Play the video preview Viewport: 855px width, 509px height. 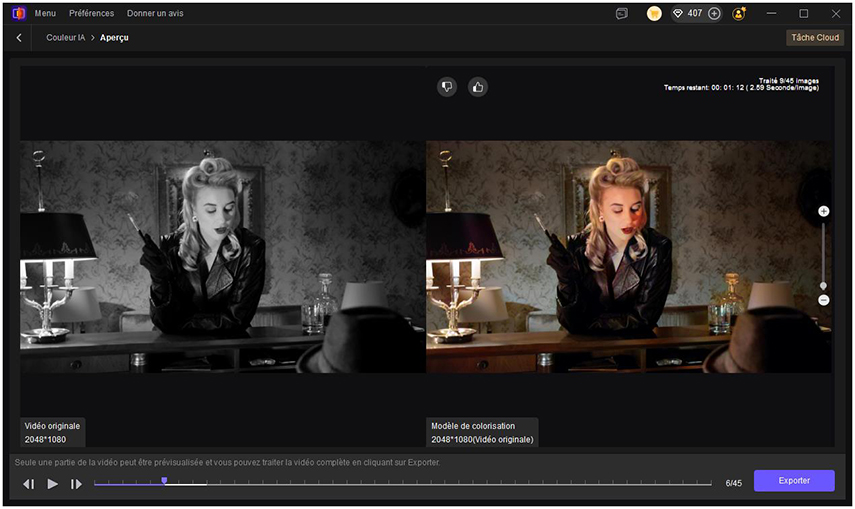53,484
